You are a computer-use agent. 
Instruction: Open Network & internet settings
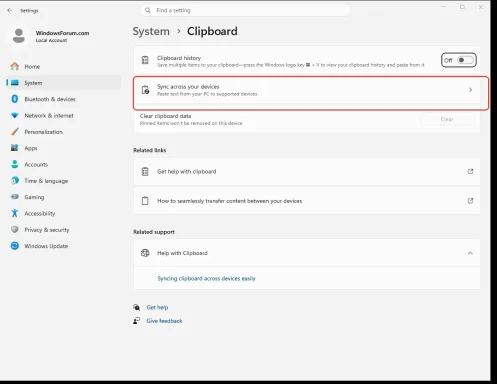point(63,115)
